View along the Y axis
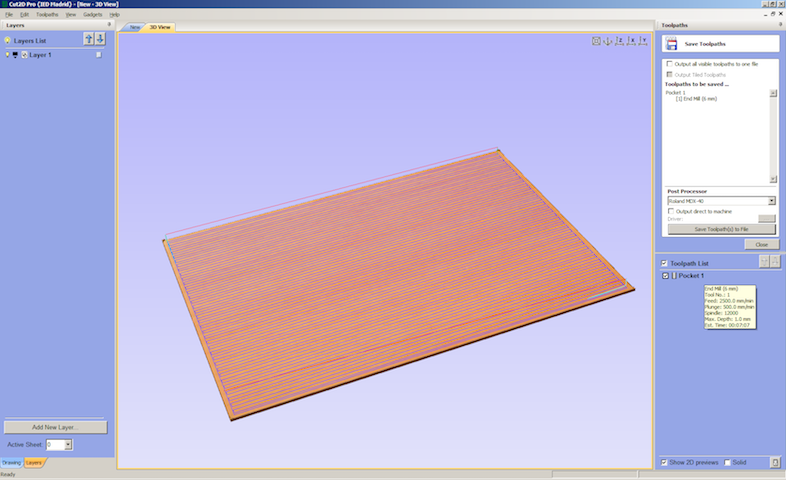The image size is (786, 480). pos(643,41)
